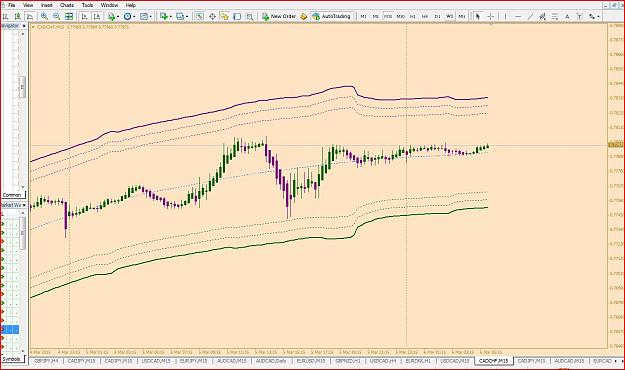The width and height of the screenshot is (625, 370).
Task: Open the File menu
Action: 12,5
